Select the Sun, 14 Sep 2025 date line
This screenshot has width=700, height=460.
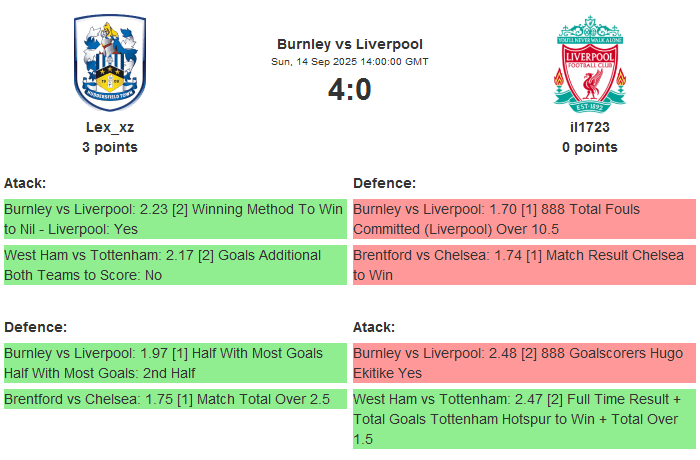pyautogui.click(x=350, y=62)
